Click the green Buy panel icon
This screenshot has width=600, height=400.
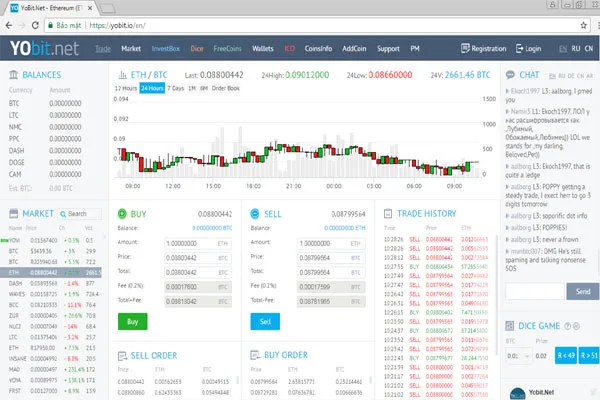122,214
